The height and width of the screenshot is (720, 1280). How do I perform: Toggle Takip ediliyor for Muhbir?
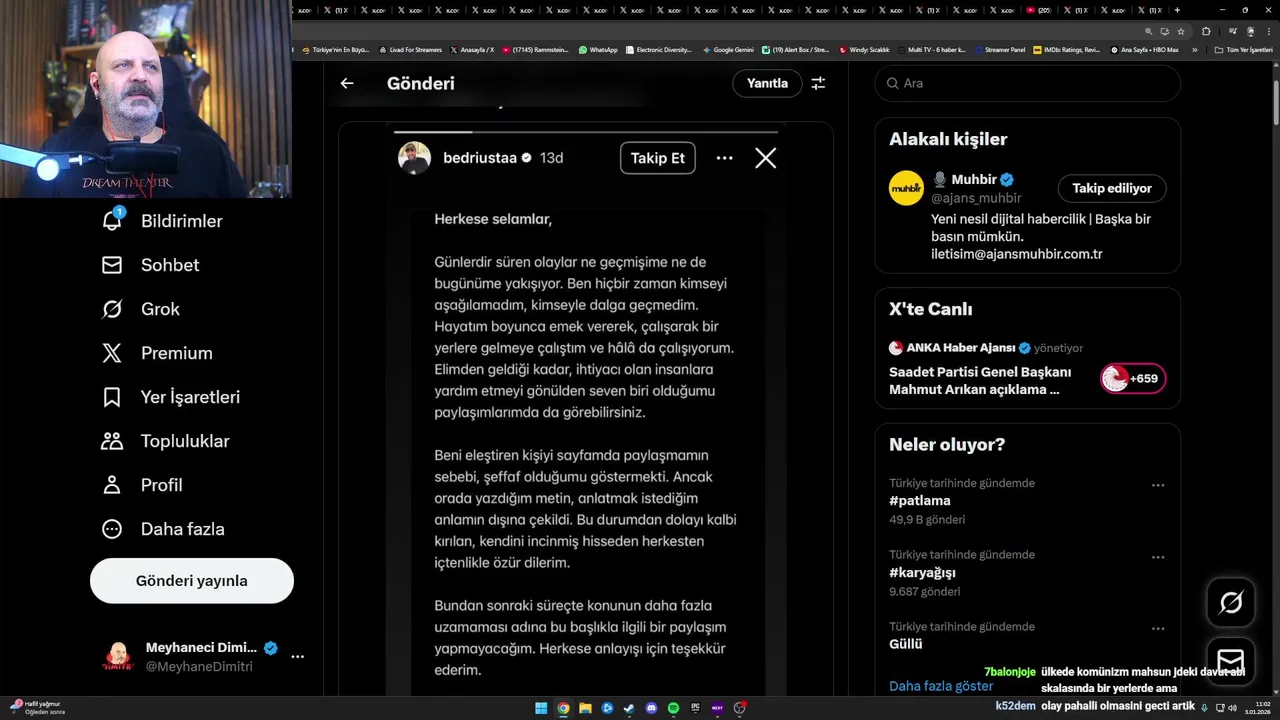pyautogui.click(x=1112, y=188)
